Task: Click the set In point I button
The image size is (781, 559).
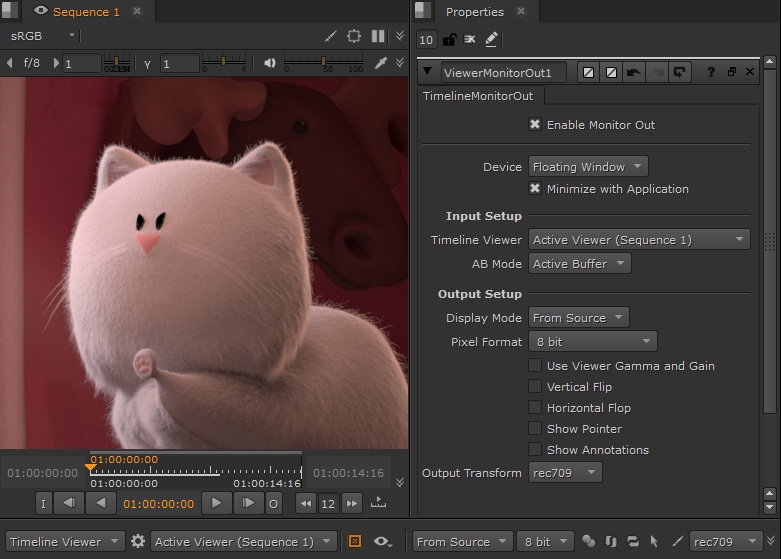Action: [43, 503]
